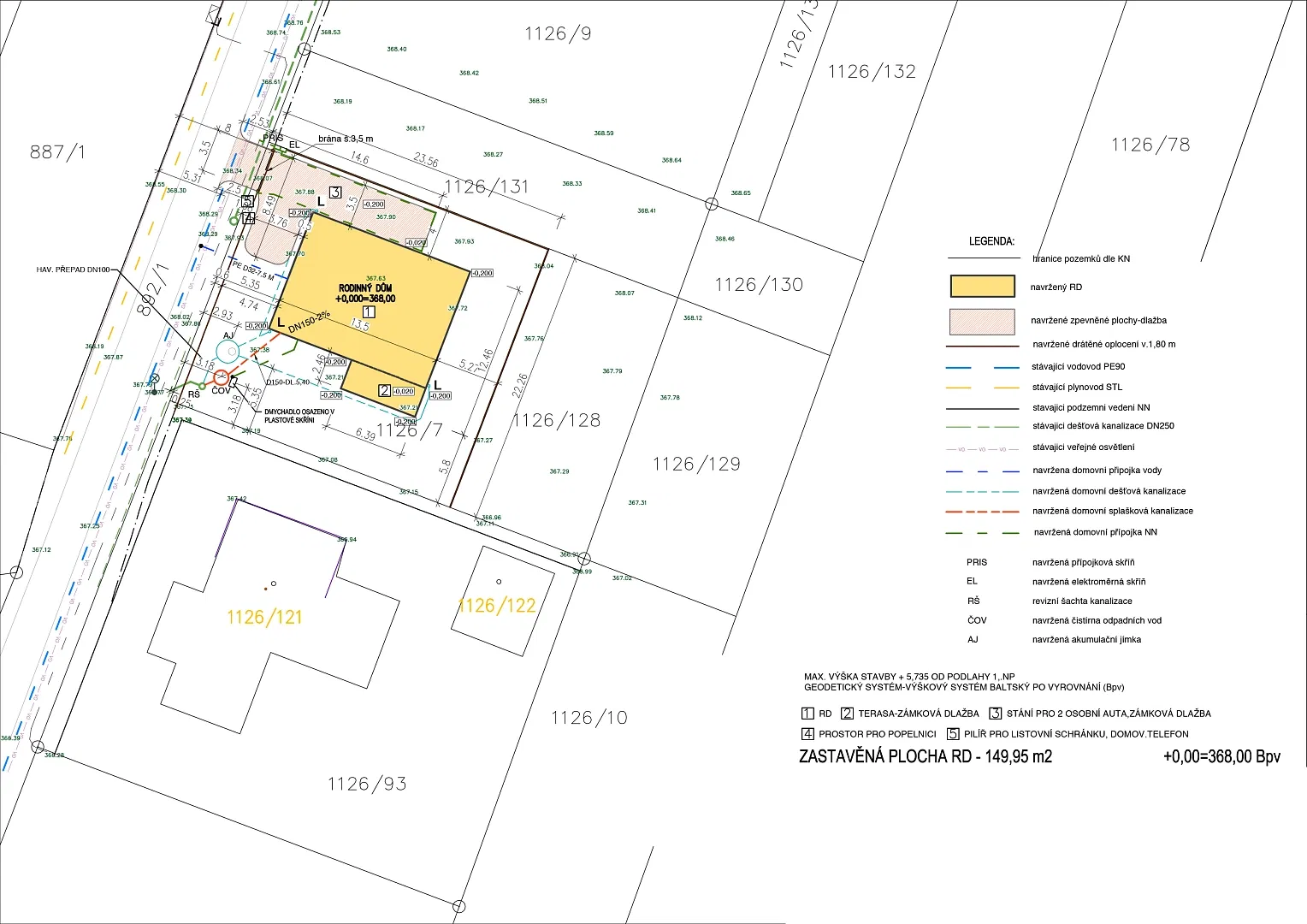Click parcel number '1126/129'
This screenshot has width=1307, height=924.
(696, 464)
